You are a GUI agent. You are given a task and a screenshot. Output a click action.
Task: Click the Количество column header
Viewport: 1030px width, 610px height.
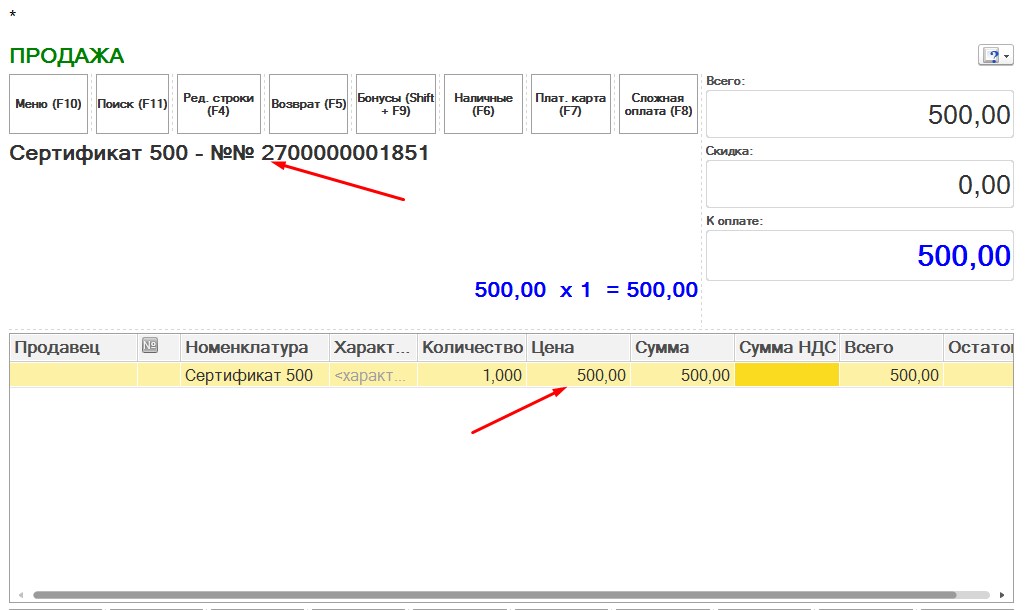click(472, 347)
